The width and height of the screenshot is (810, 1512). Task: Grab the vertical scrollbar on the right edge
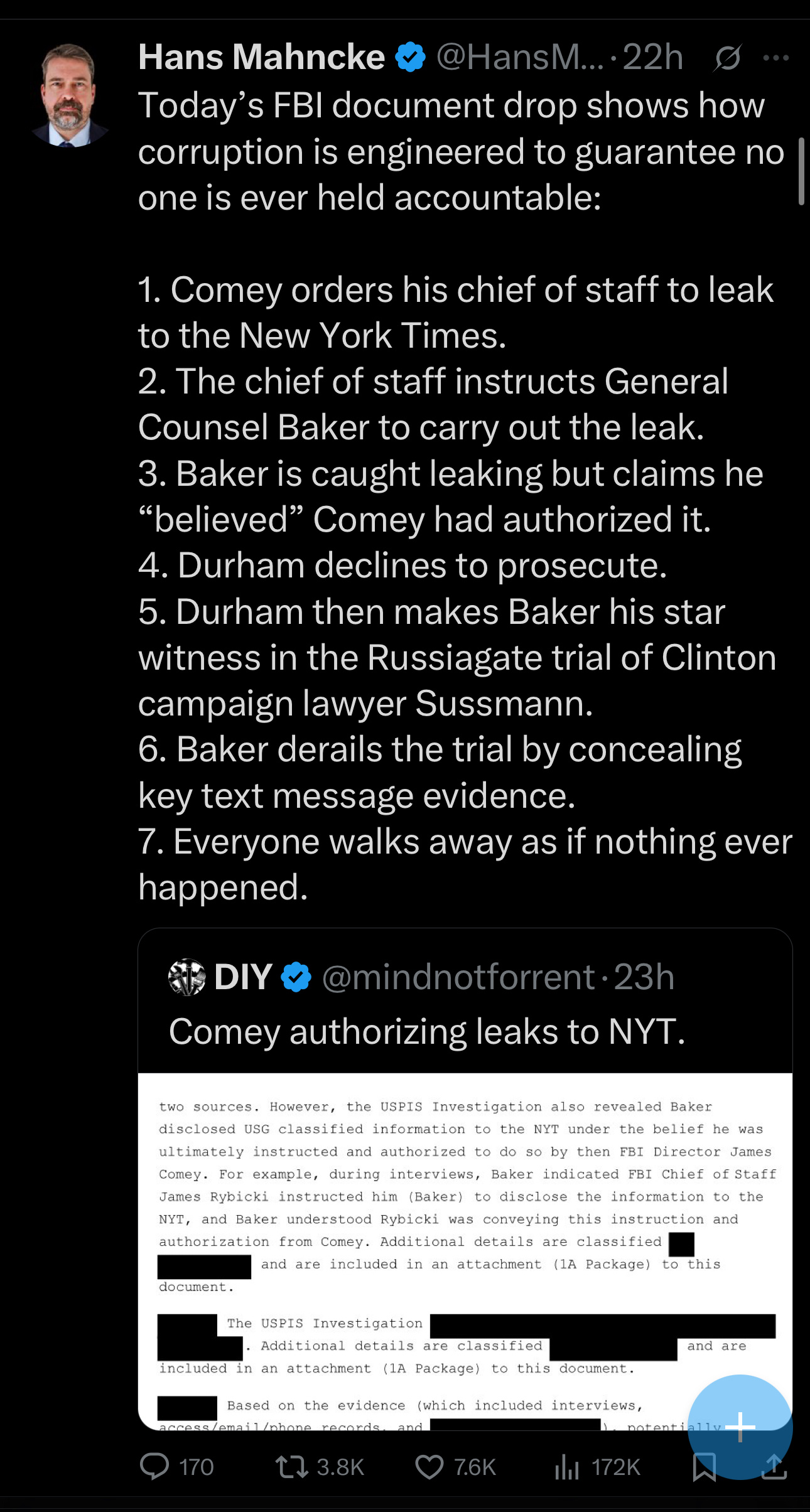[801, 172]
